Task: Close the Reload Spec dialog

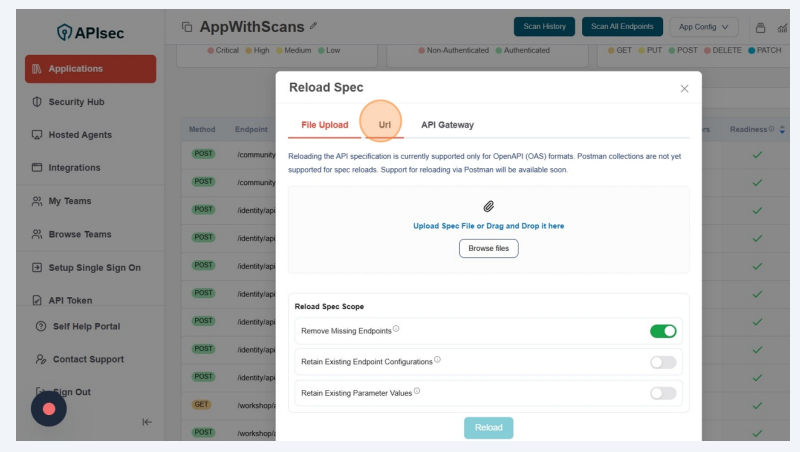Action: click(684, 89)
